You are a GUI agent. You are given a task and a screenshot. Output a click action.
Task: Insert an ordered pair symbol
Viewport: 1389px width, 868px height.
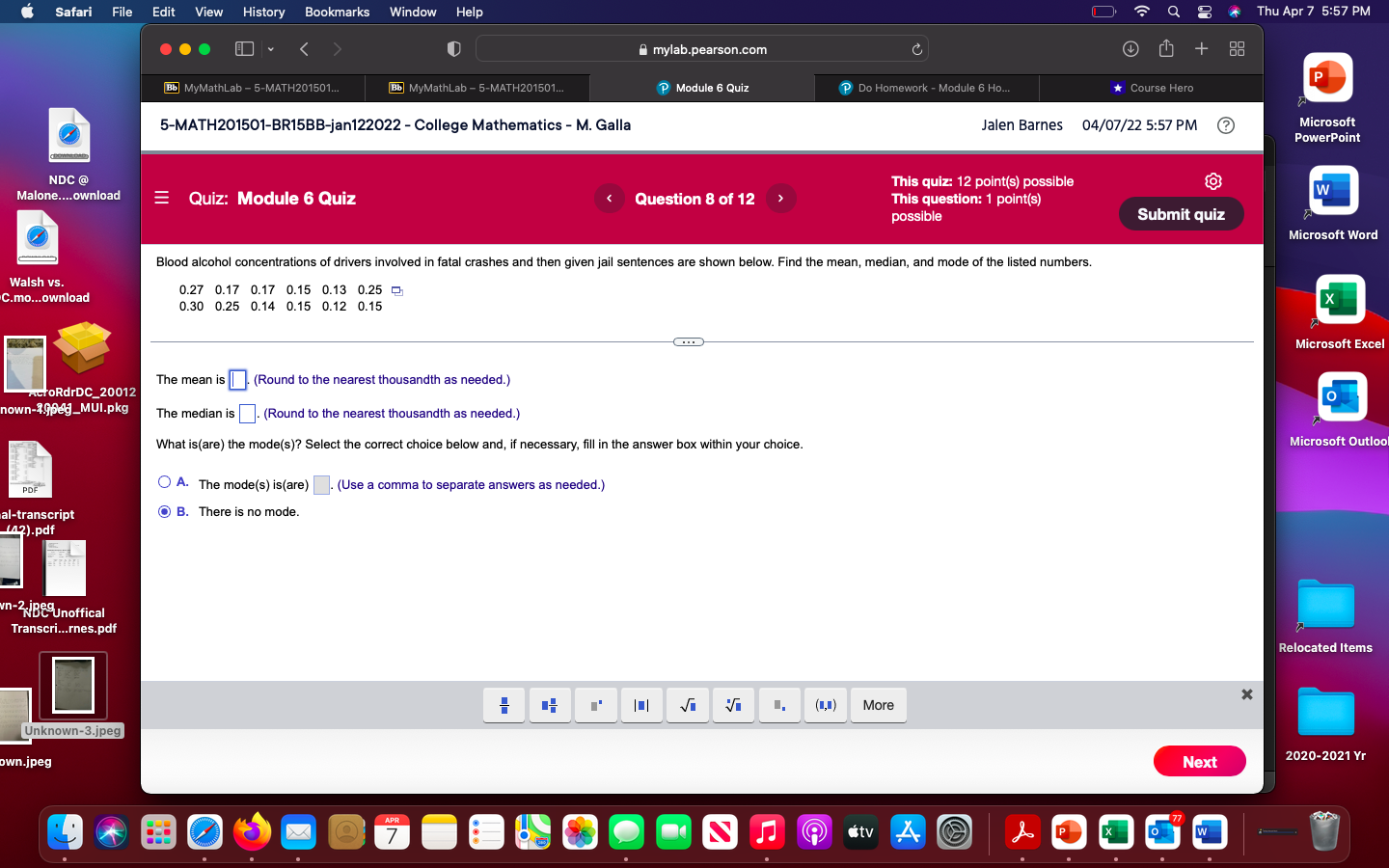[826, 705]
